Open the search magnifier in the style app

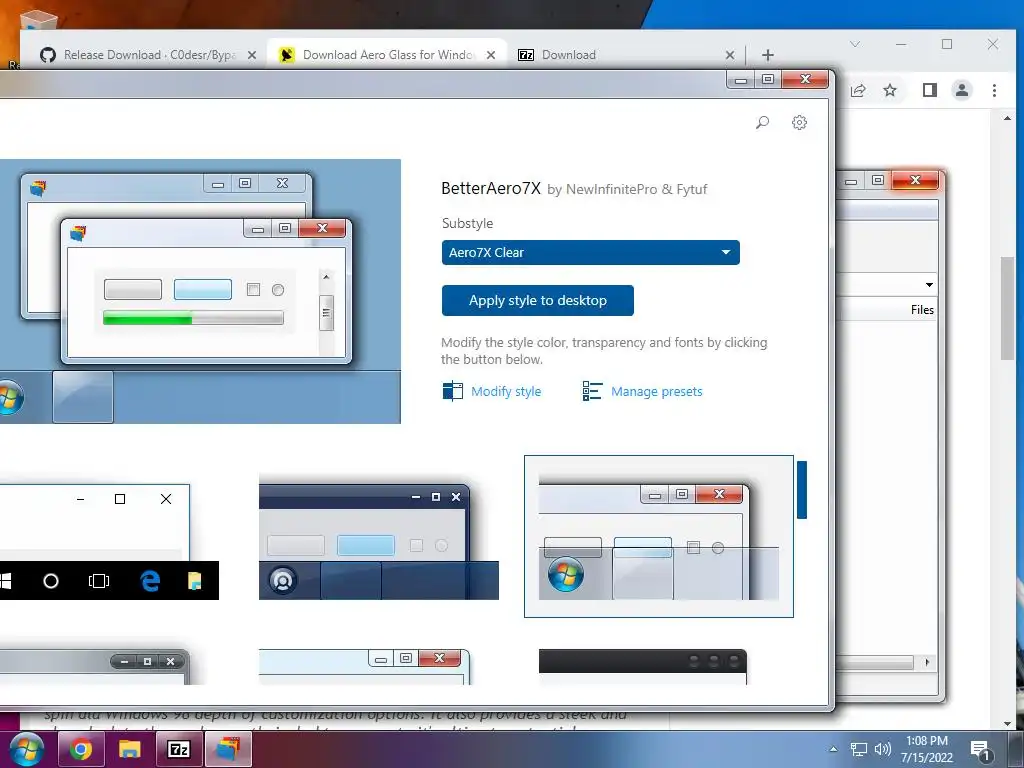pos(762,122)
